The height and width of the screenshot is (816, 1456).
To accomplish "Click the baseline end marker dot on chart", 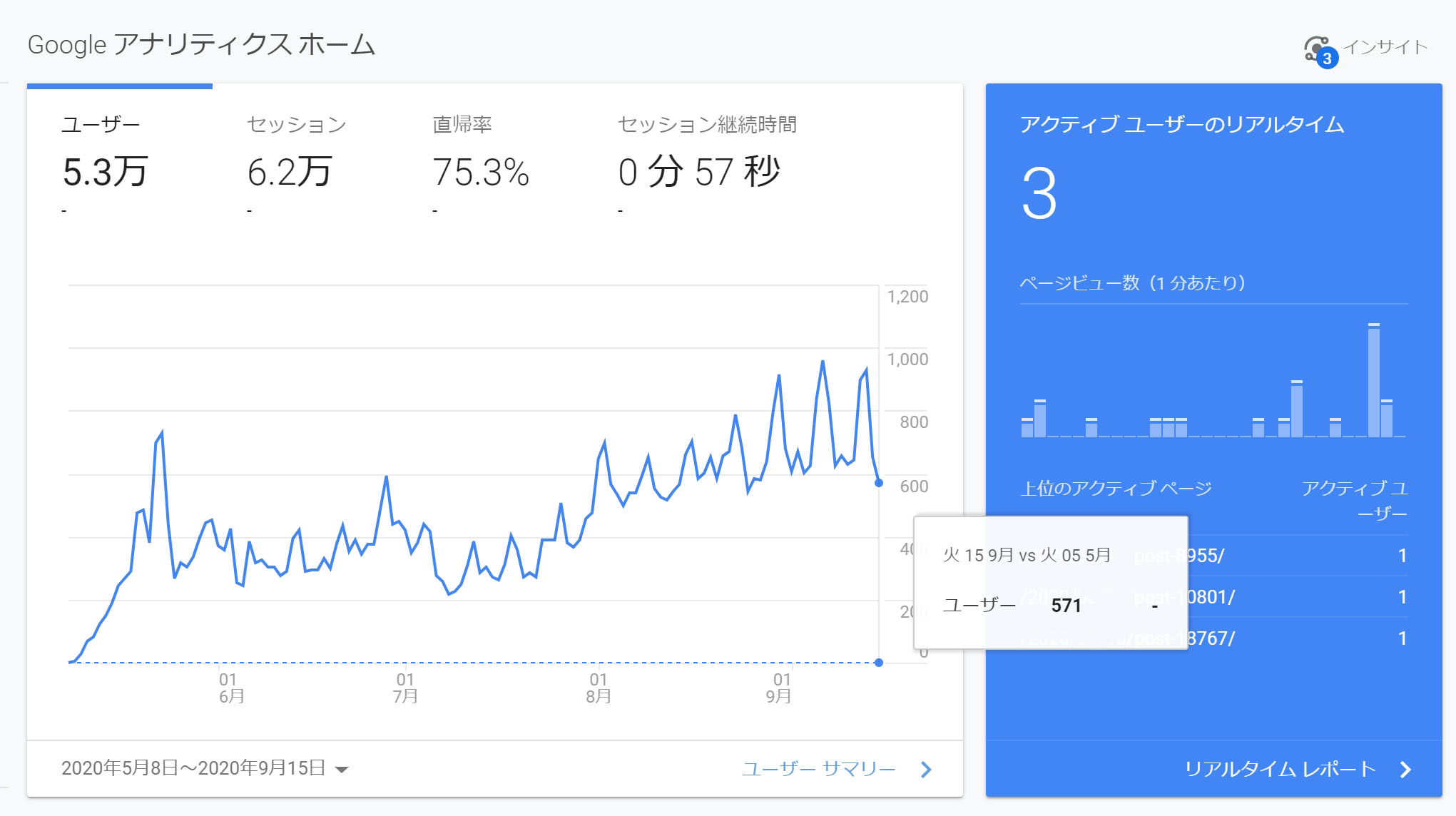I will pos(879,663).
